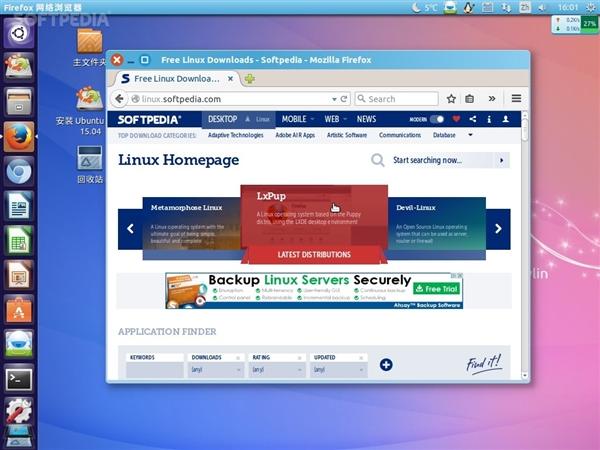The image size is (600, 450).
Task: Launch Firefox from the Ubuntu launcher
Action: coord(18,137)
